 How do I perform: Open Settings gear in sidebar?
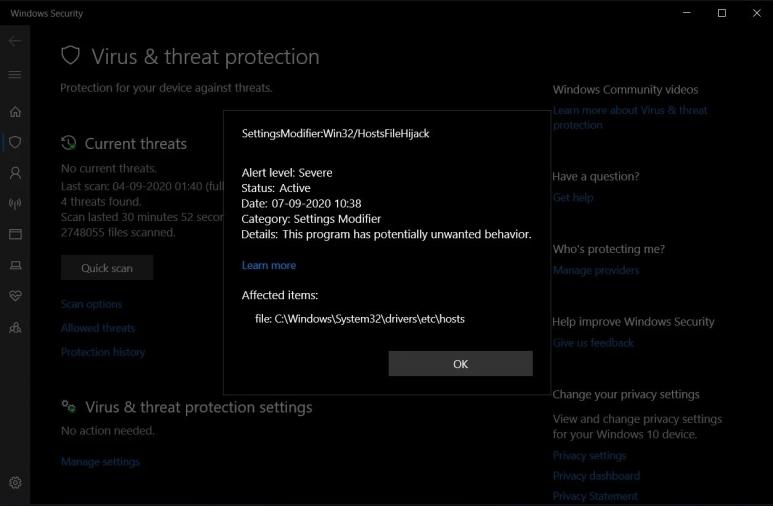point(15,483)
